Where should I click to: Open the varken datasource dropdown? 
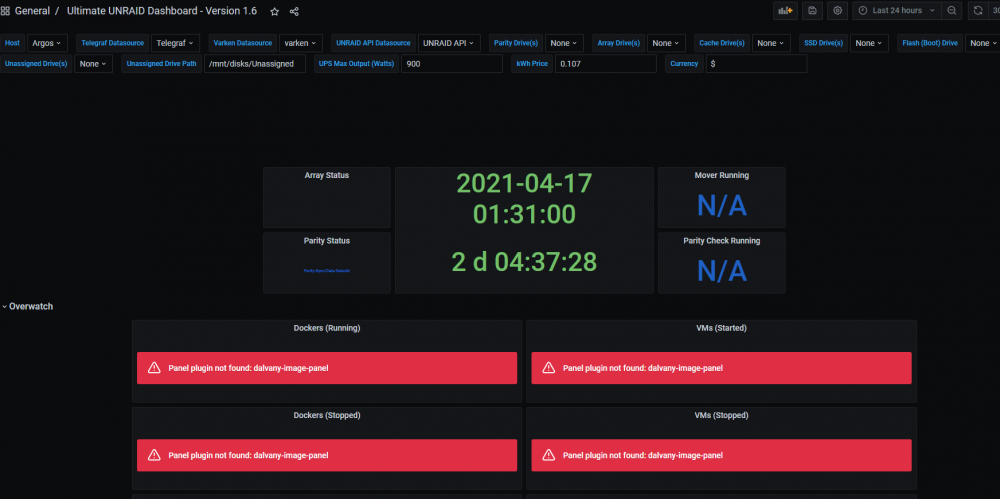tap(301, 43)
